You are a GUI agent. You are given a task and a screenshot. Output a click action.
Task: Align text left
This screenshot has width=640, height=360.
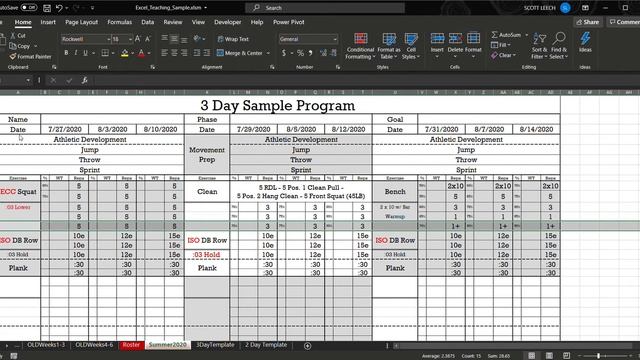[x=164, y=53]
